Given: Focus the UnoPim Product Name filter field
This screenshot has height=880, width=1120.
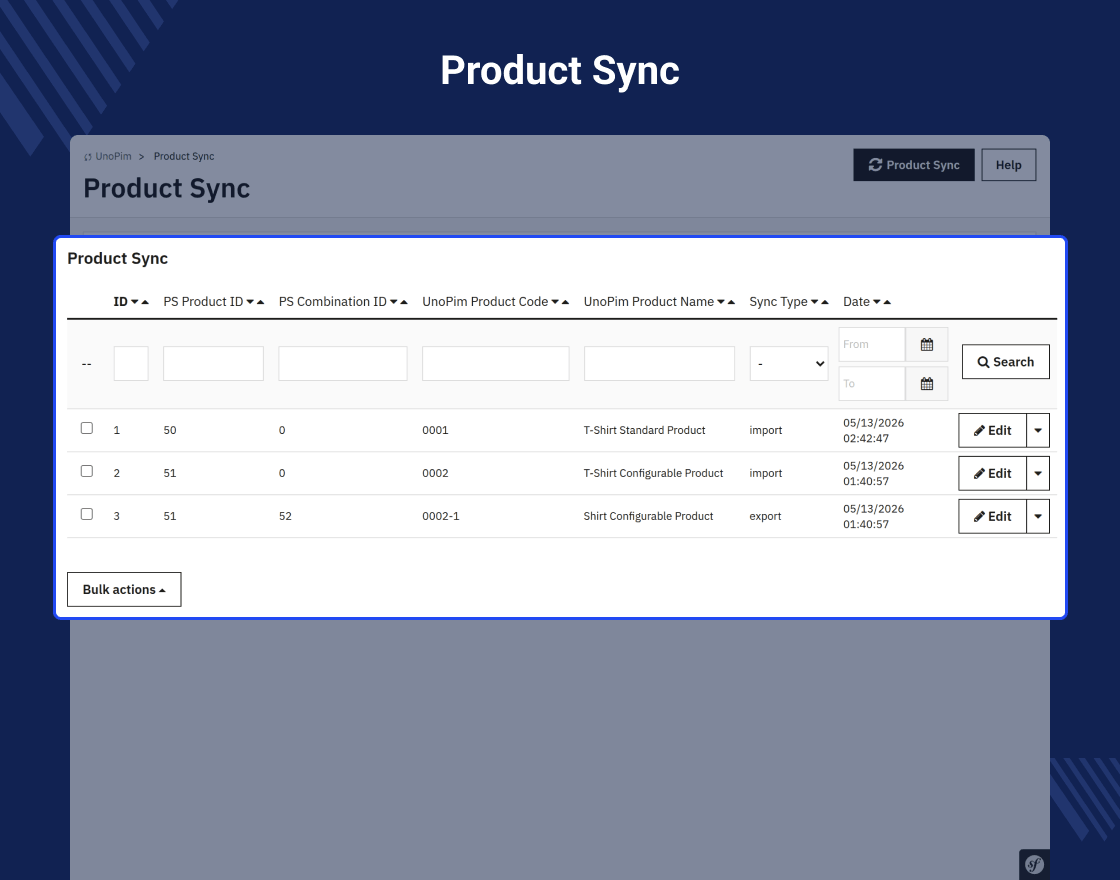Looking at the screenshot, I should tap(659, 364).
